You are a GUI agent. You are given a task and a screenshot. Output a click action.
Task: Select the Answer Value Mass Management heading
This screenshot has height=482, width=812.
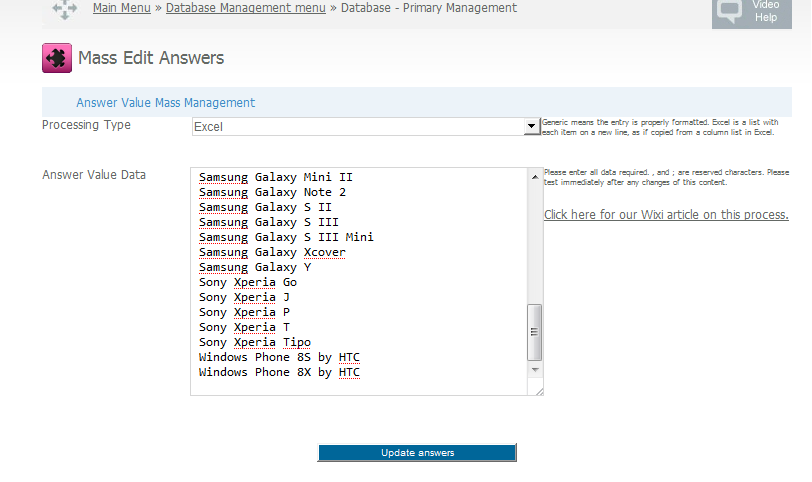tap(165, 103)
